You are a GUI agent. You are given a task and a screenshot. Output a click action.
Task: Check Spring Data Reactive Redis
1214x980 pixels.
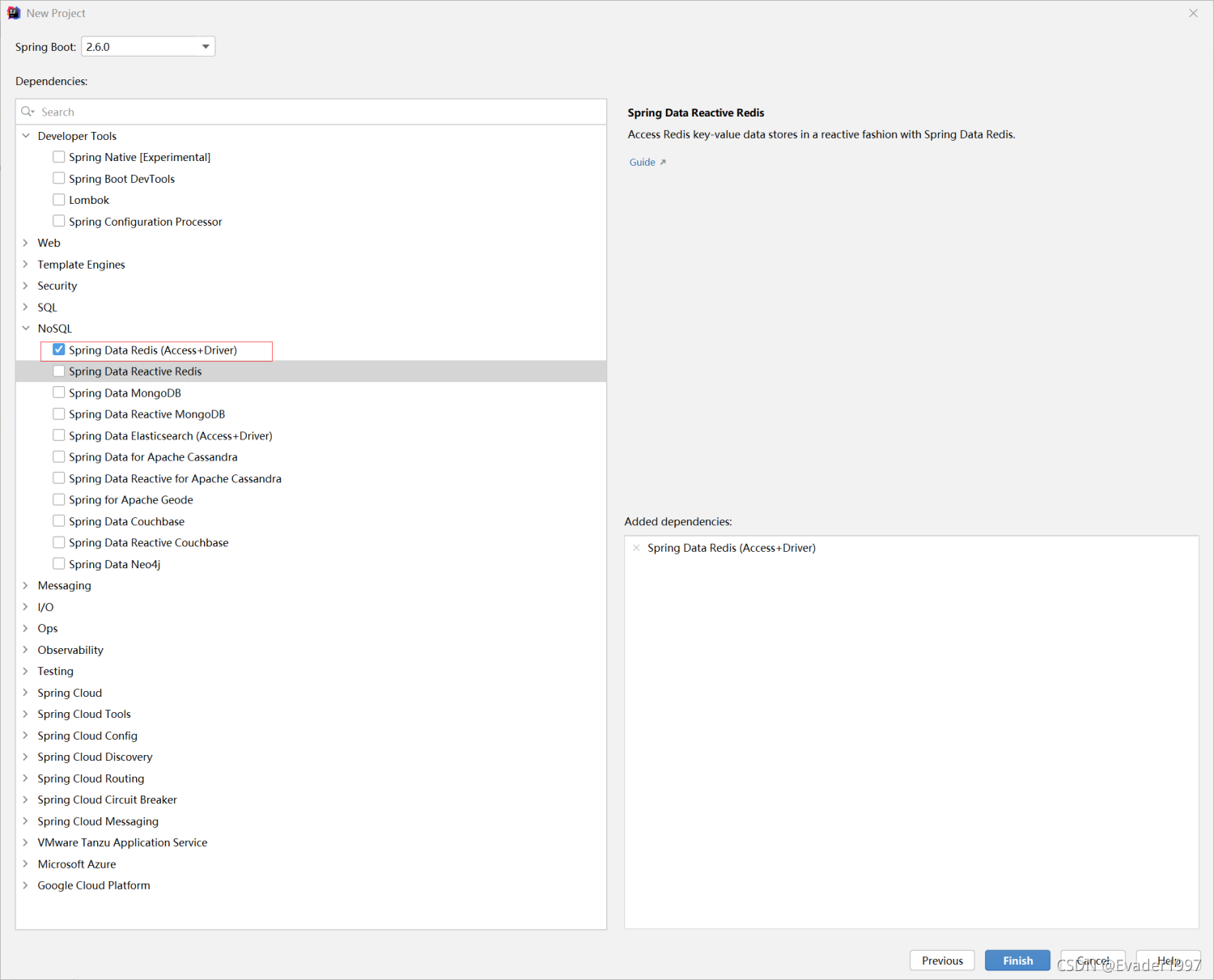tap(59, 371)
